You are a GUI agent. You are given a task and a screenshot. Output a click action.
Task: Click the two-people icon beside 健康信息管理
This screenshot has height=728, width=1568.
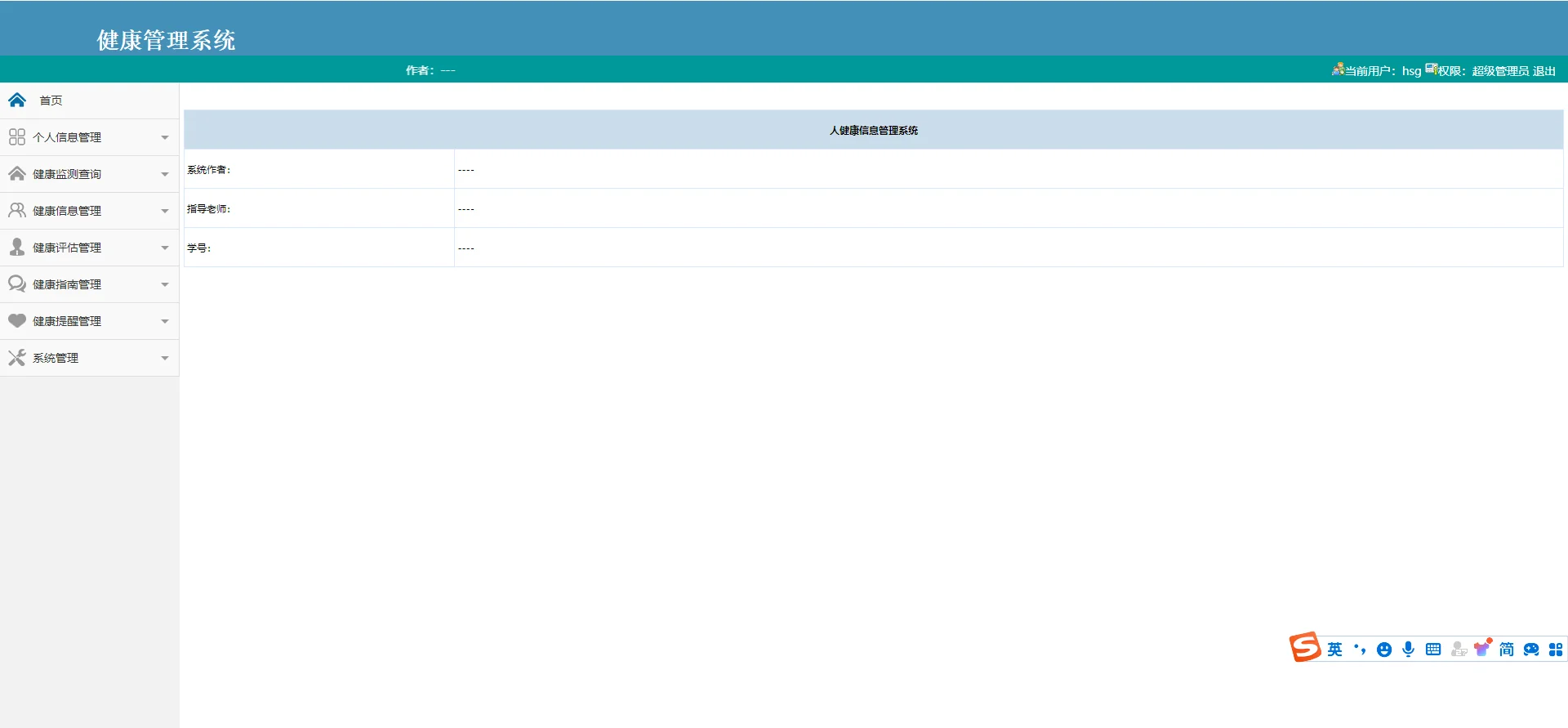[17, 210]
